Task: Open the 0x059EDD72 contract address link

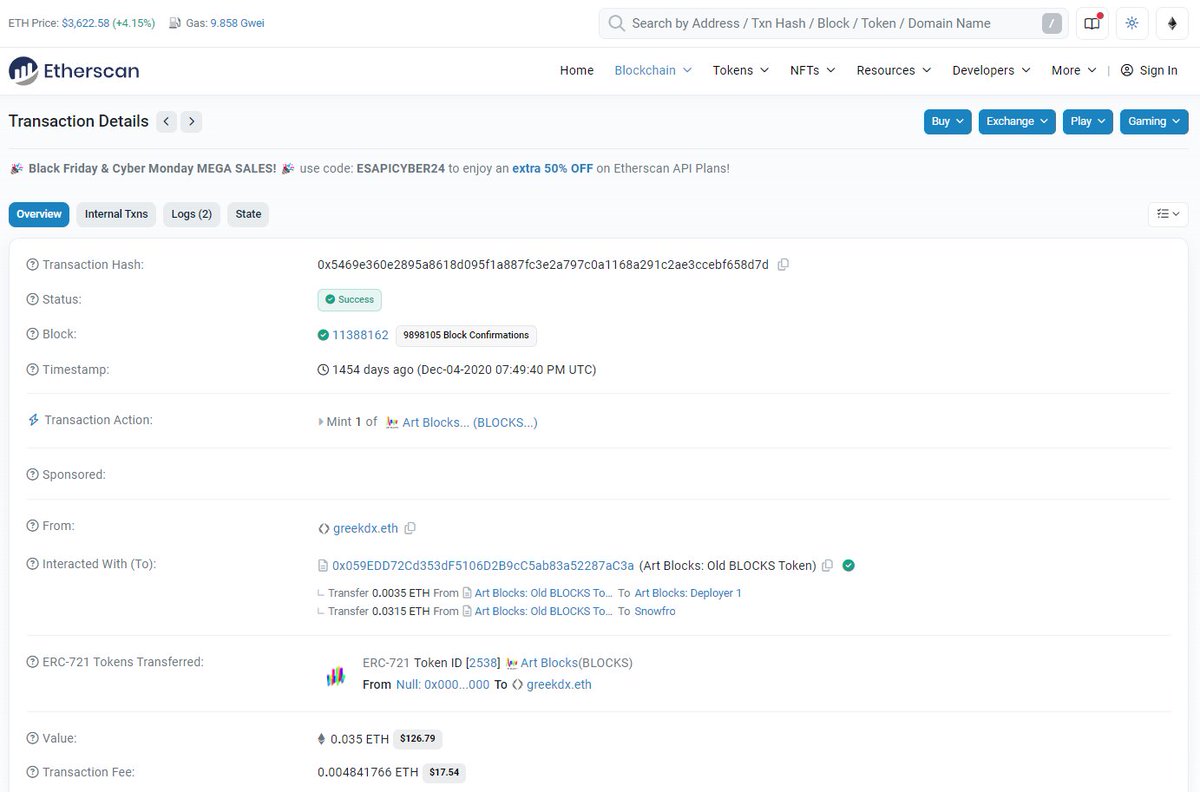Action: coord(483,566)
